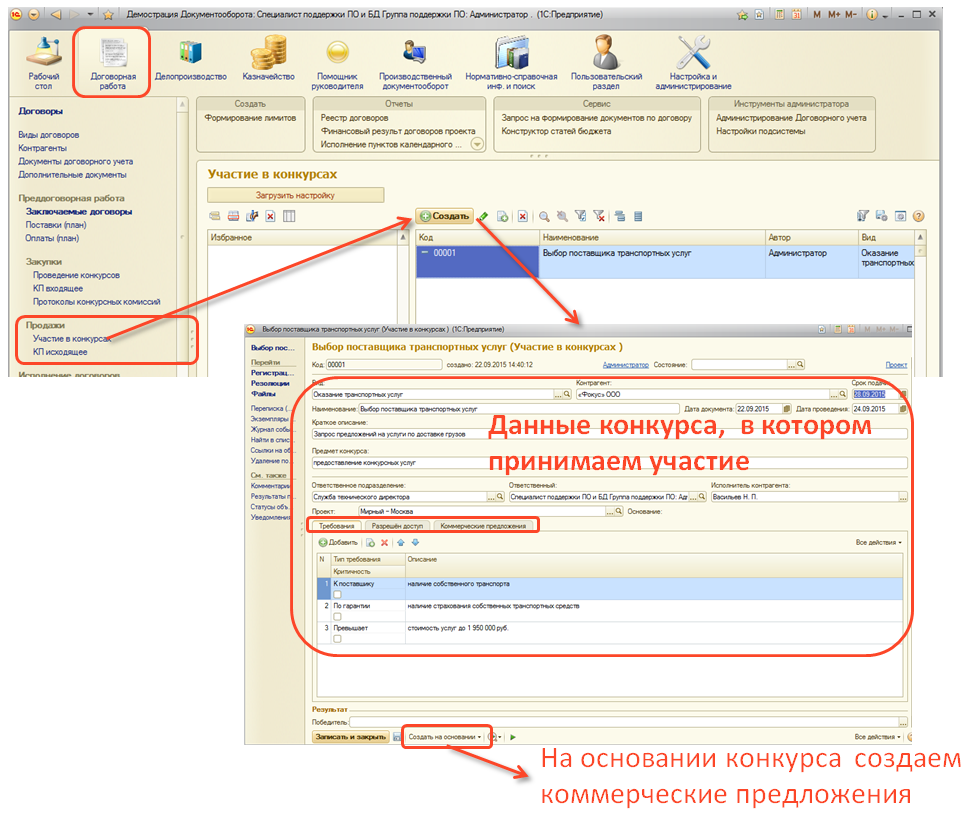The width and height of the screenshot is (967, 814).
Task: Switch to the Разрешён доступ tab
Action: (x=398, y=525)
